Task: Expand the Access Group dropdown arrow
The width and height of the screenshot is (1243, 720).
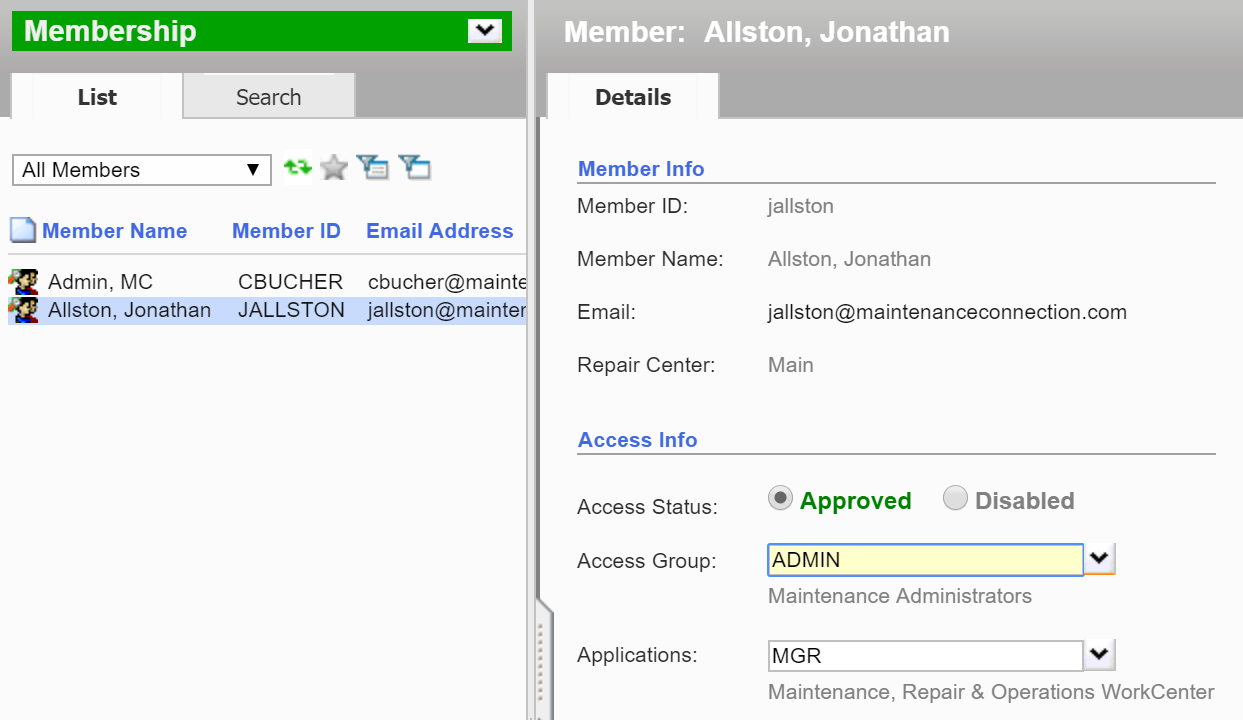Action: click(x=1100, y=559)
